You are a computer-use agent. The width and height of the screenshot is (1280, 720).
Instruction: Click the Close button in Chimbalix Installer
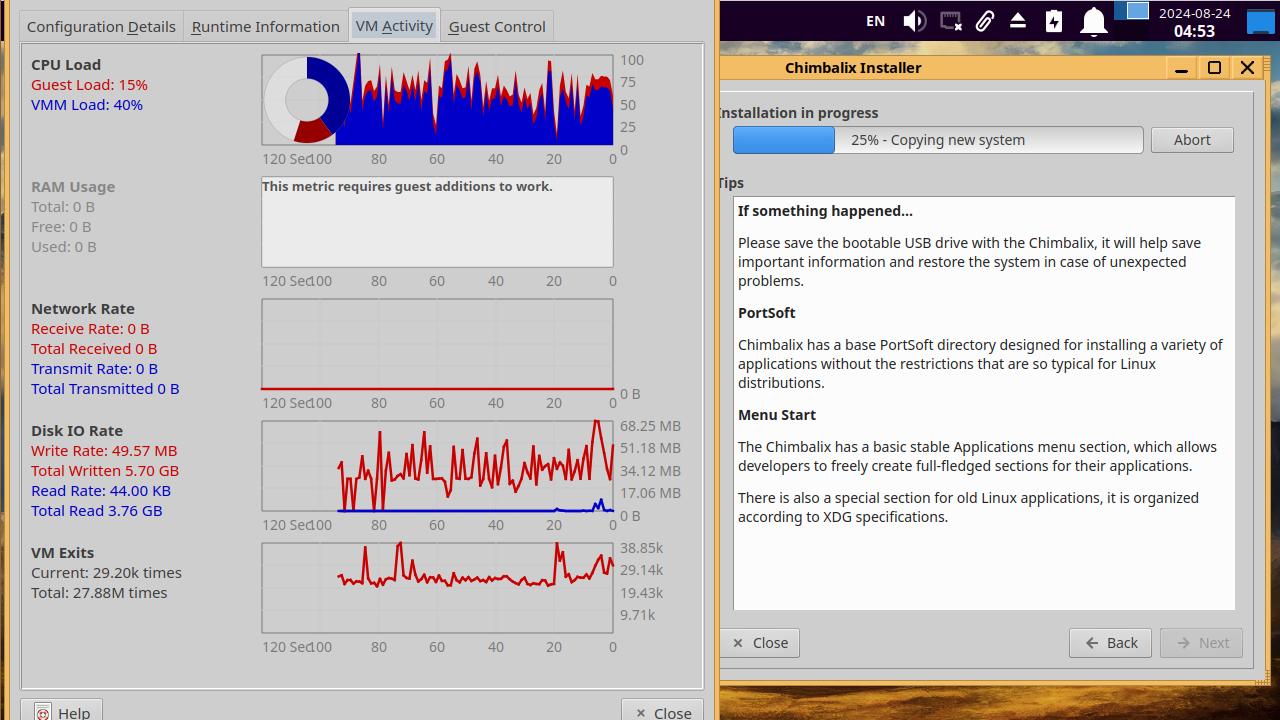[x=760, y=643]
